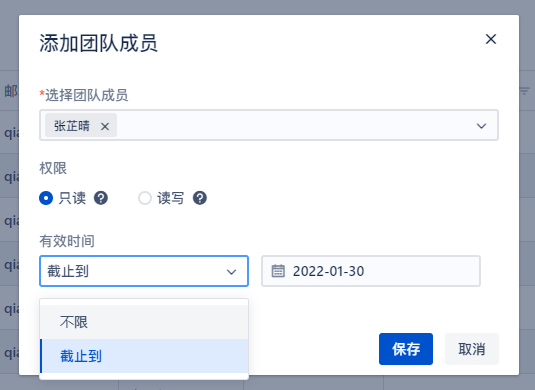Click the 取消 button
Image resolution: width=535 pixels, height=390 pixels.
coord(472,349)
